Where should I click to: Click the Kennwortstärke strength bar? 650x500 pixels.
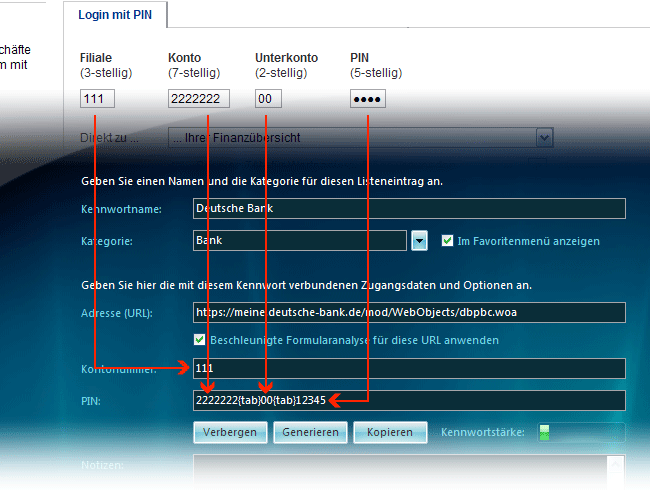pyautogui.click(x=580, y=433)
